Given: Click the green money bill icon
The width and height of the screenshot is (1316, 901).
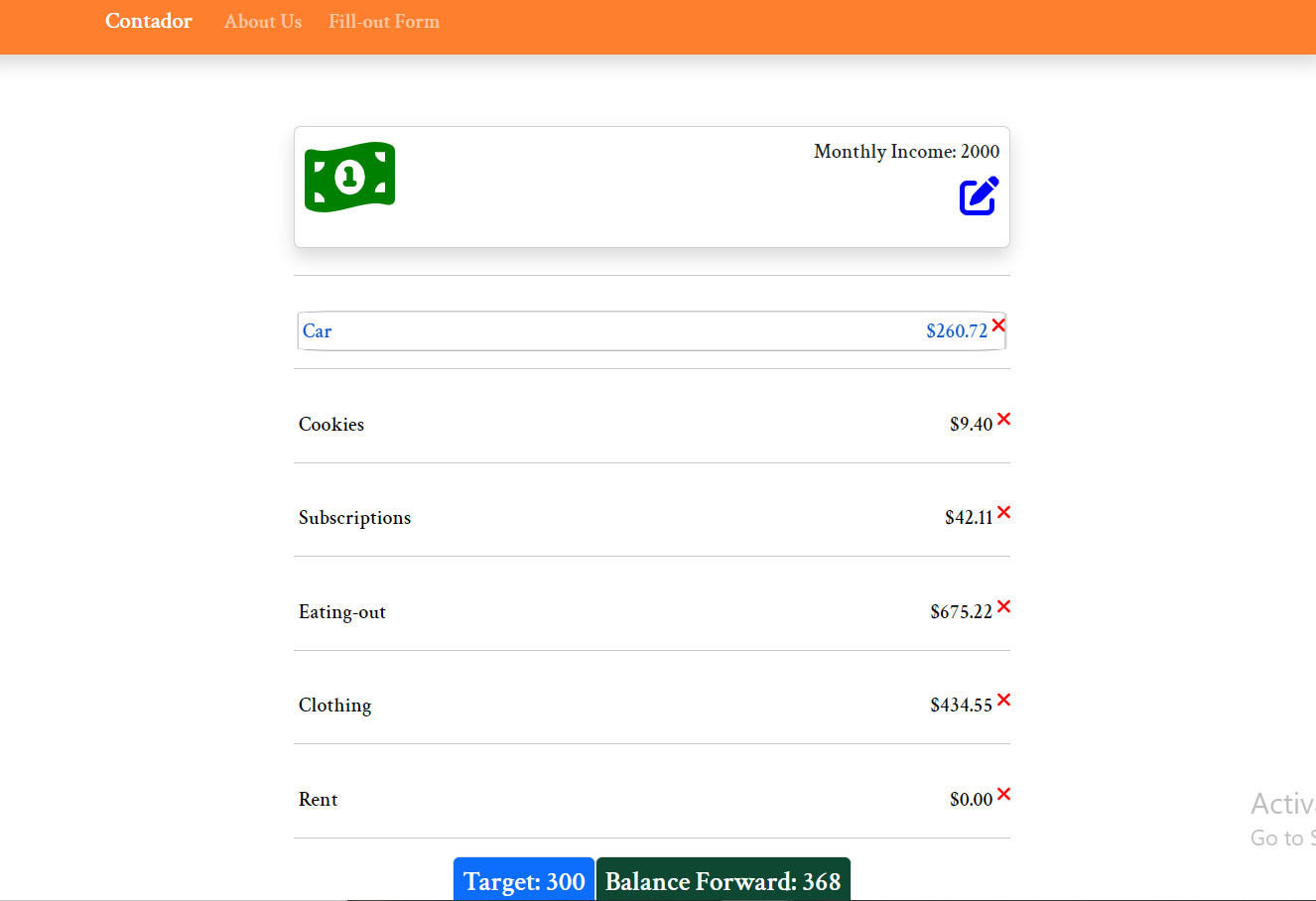Looking at the screenshot, I should point(349,176).
